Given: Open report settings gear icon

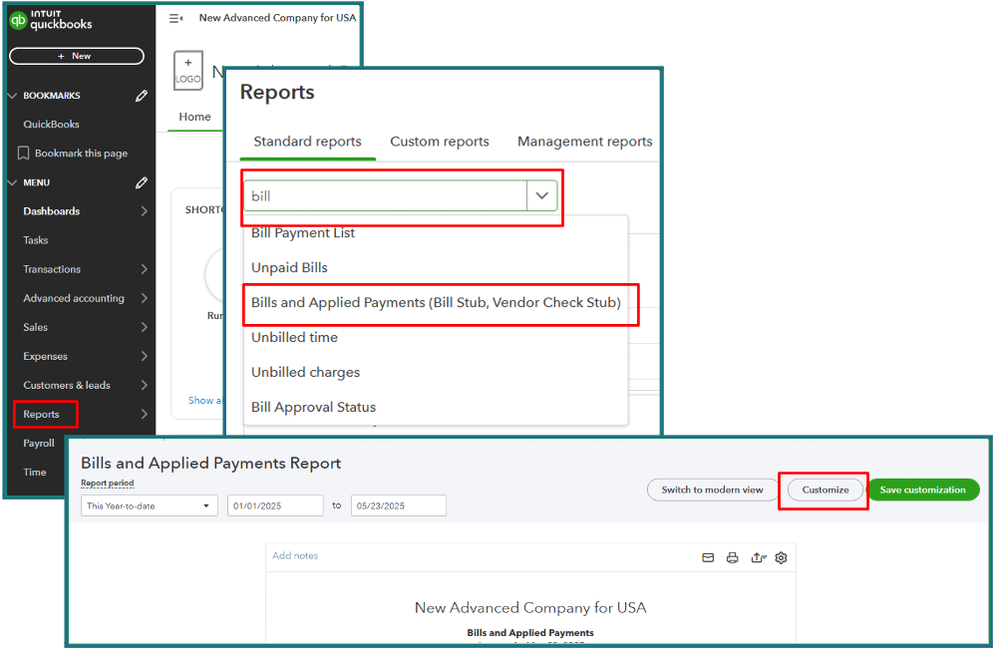Looking at the screenshot, I should click(x=781, y=558).
